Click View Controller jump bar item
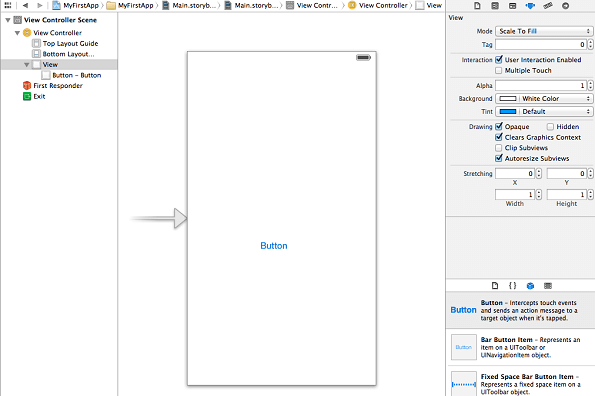Viewport: 595px width, 396px height. pos(378,5)
